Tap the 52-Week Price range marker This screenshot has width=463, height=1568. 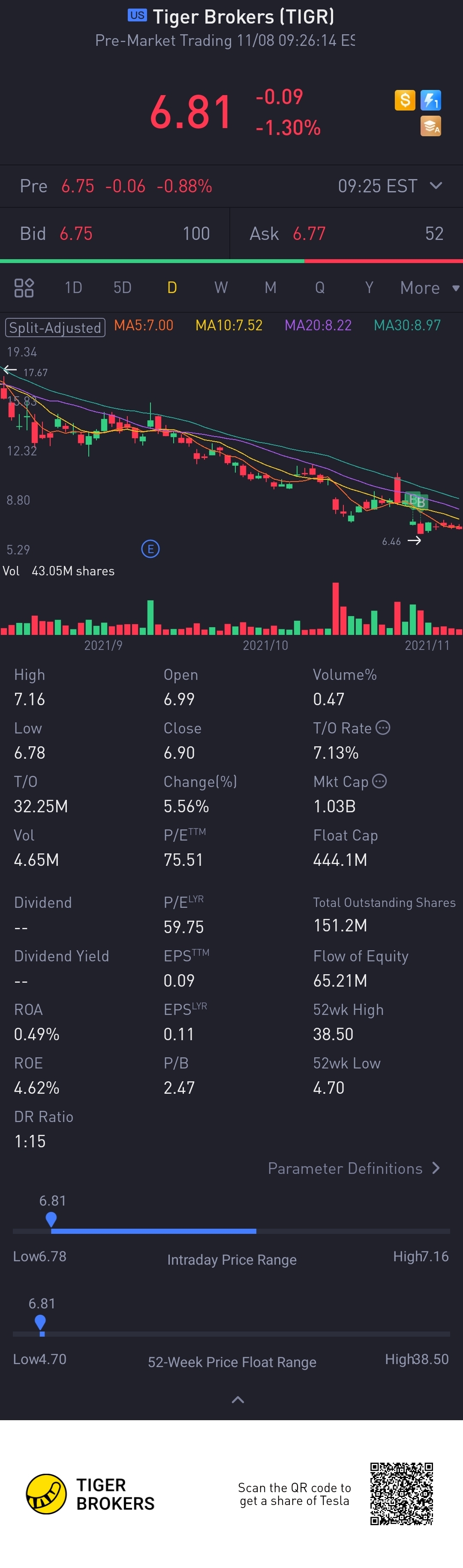pos(40,1322)
